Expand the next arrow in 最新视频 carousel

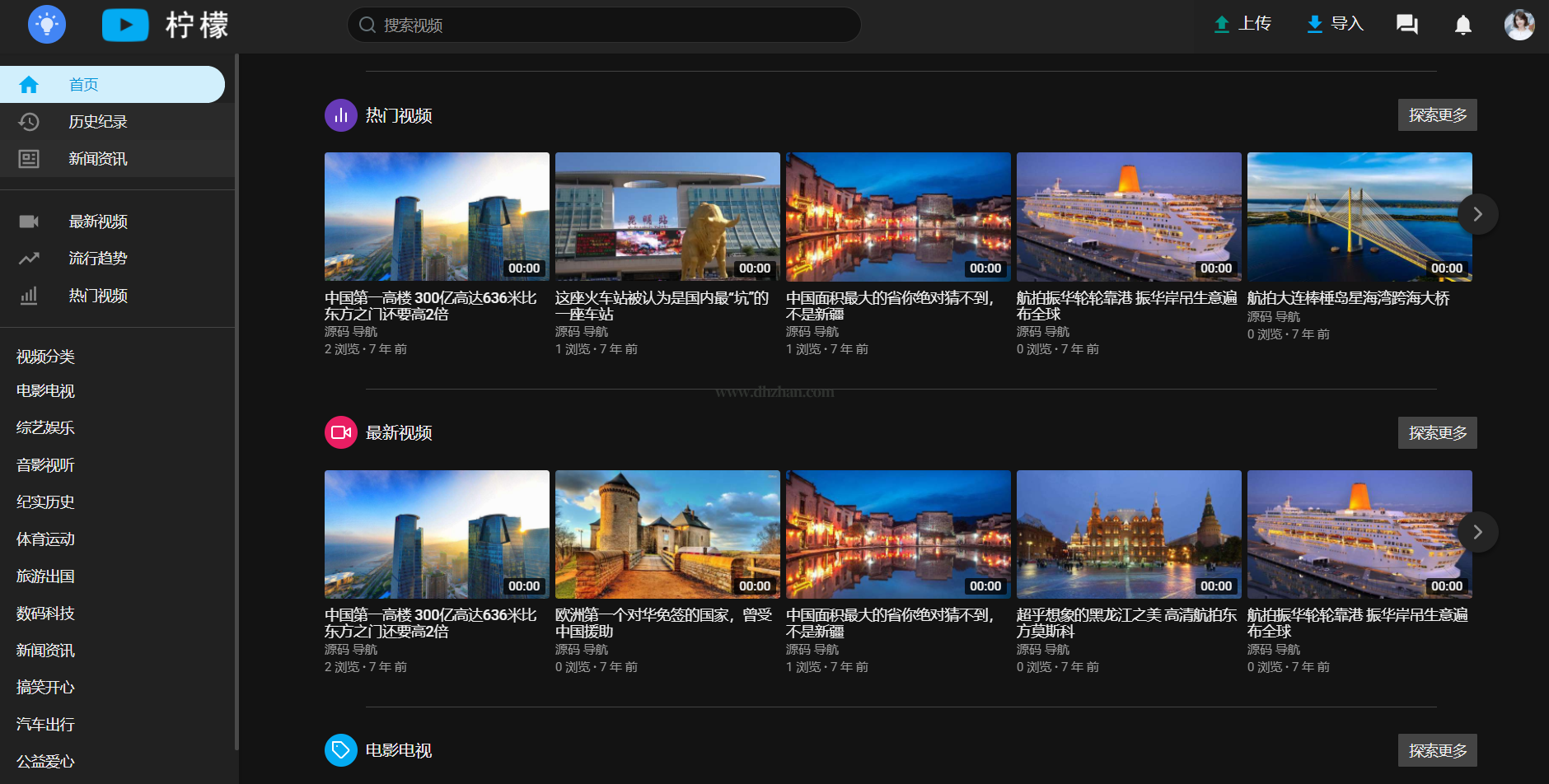point(1477,532)
